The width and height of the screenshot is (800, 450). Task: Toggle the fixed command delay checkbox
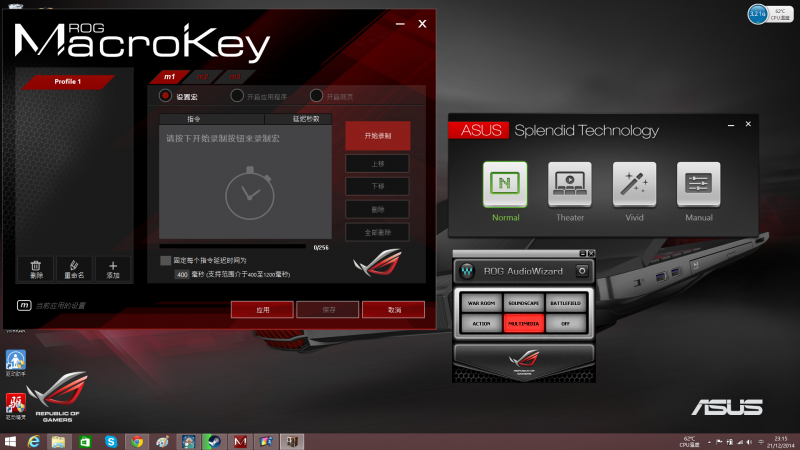(x=165, y=260)
